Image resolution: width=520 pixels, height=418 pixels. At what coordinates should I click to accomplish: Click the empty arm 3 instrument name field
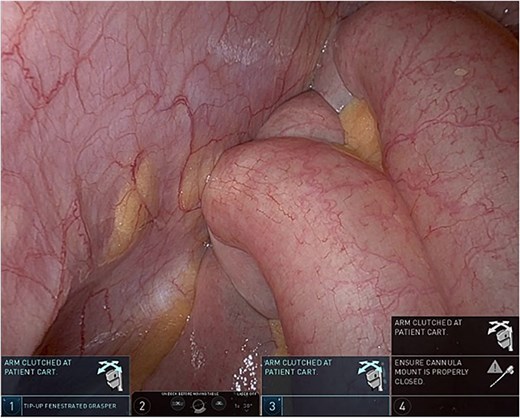[336, 406]
